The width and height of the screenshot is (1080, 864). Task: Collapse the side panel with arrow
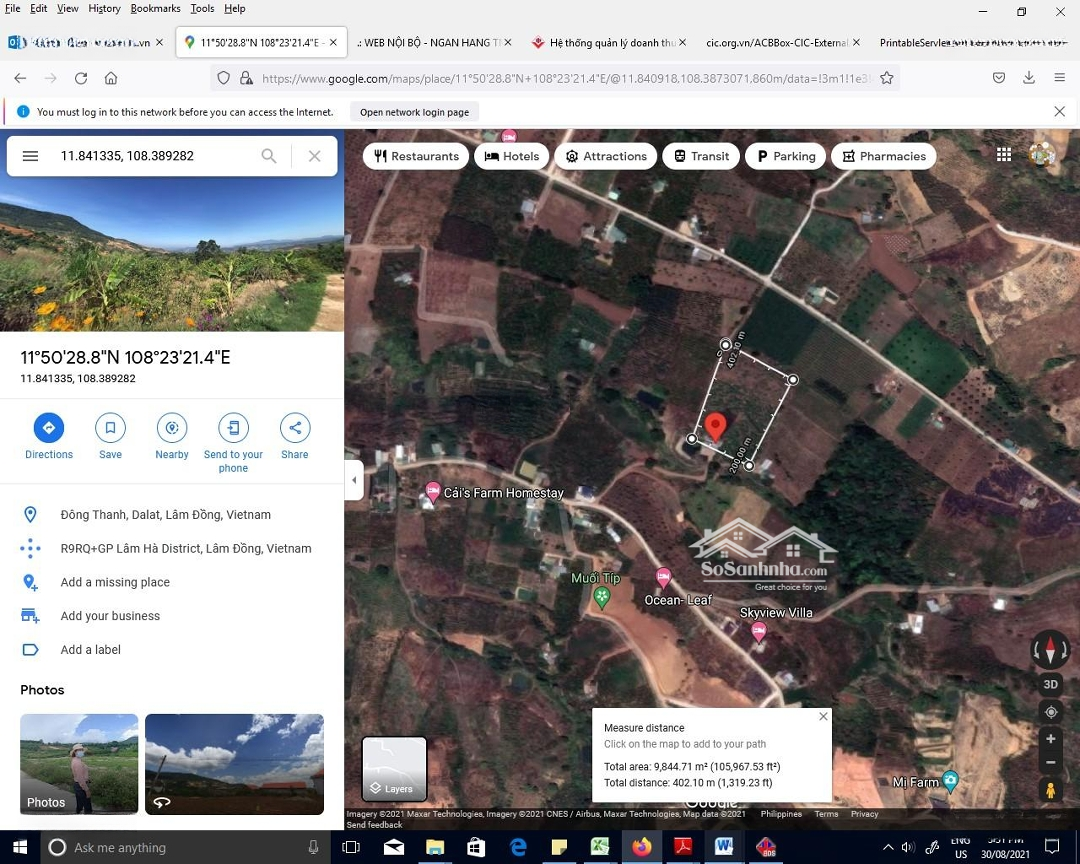[x=354, y=480]
